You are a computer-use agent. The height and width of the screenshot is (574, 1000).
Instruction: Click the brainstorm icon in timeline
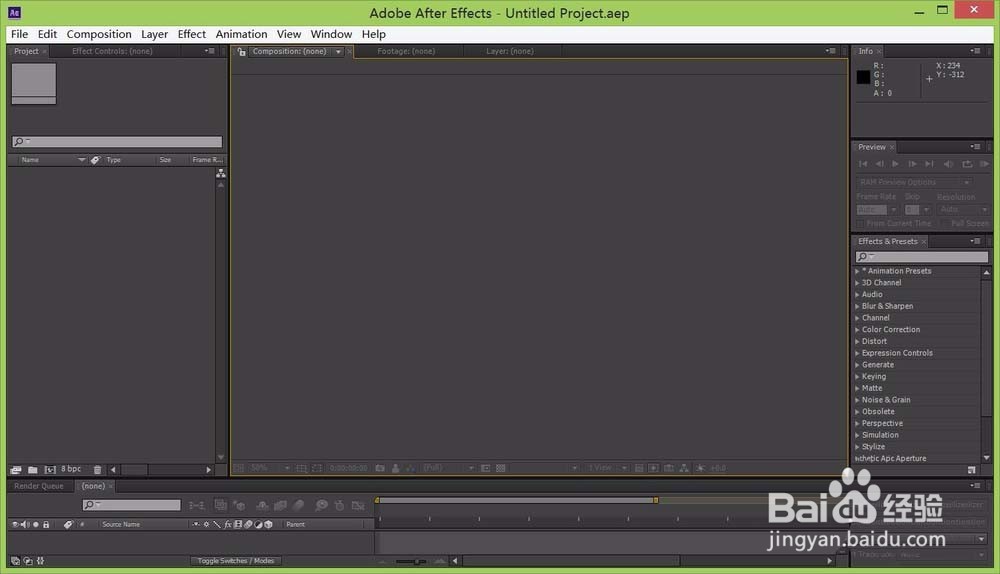pos(321,505)
